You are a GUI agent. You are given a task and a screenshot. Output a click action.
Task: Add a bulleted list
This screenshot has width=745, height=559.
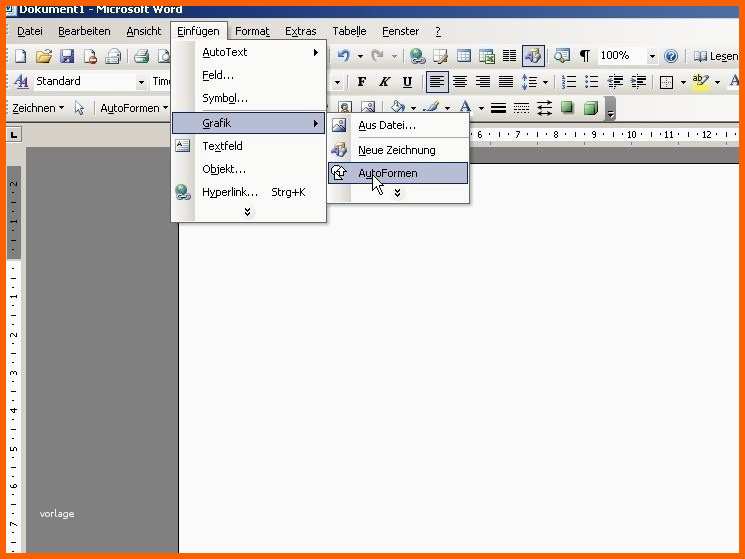[x=592, y=82]
